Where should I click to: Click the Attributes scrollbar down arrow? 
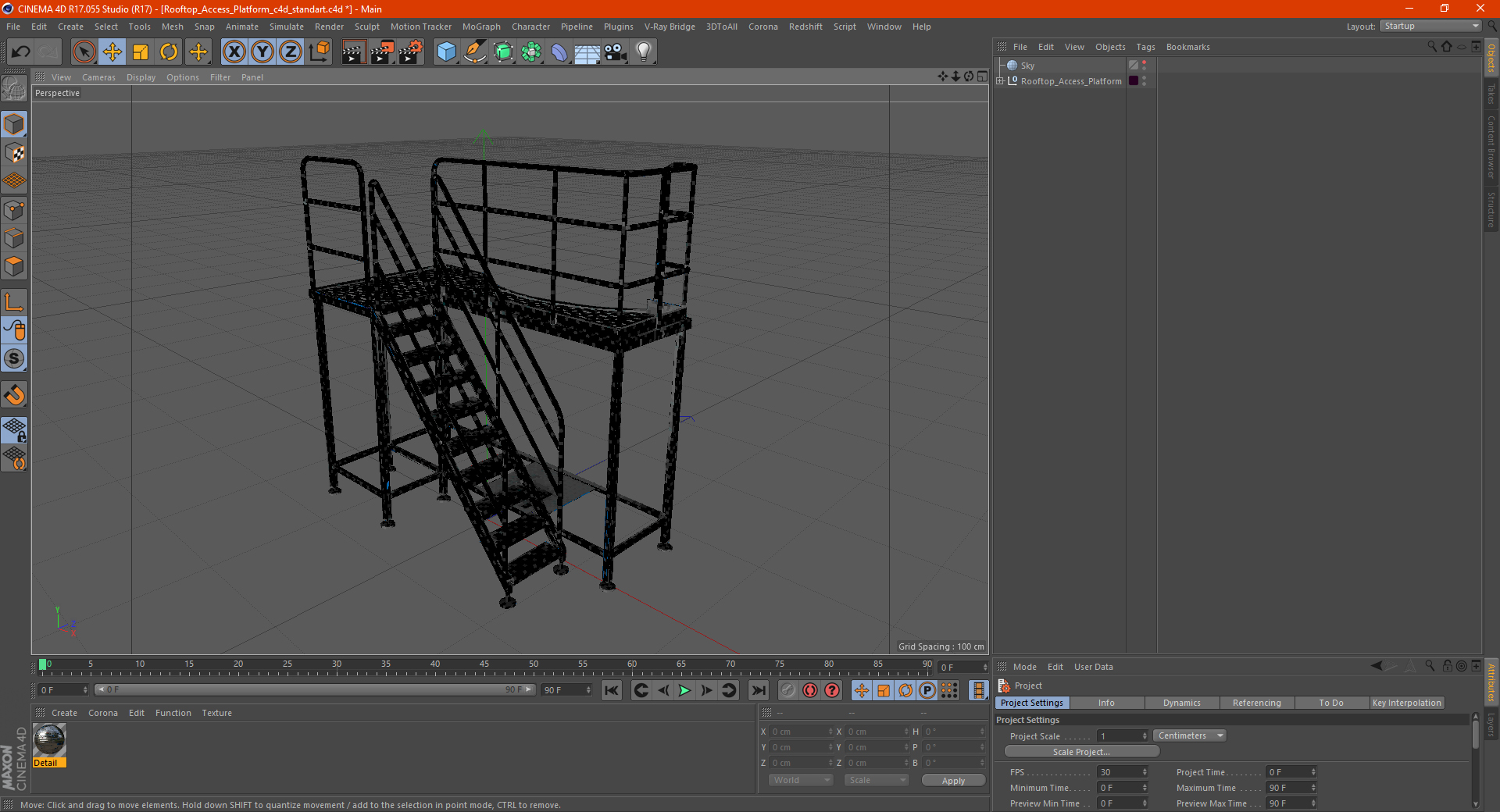pos(1475,803)
